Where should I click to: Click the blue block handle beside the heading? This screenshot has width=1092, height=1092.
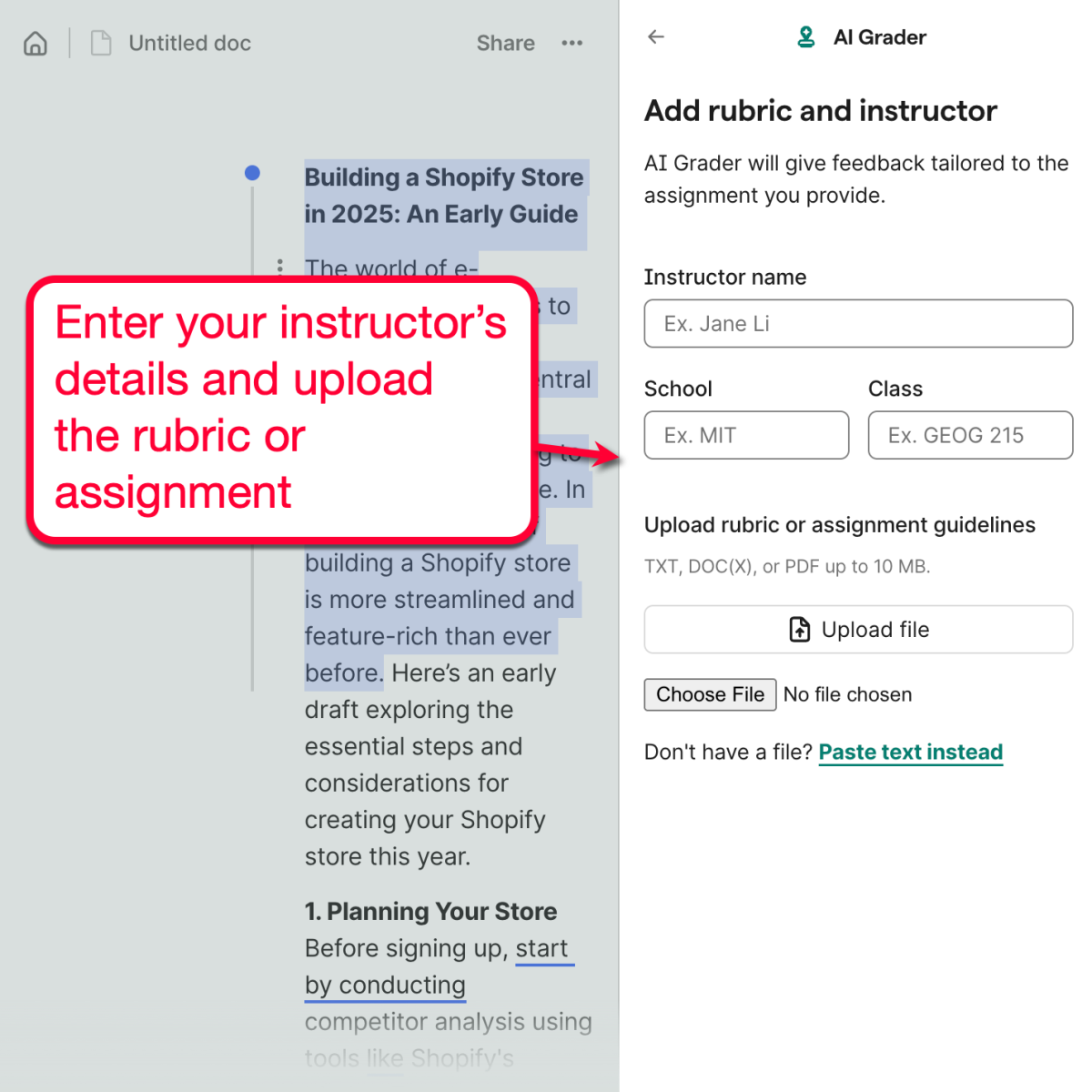(x=252, y=172)
